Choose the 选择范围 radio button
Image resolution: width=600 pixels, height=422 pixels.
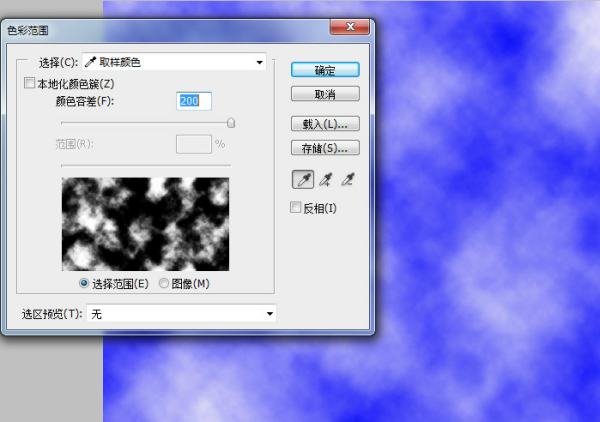84,283
